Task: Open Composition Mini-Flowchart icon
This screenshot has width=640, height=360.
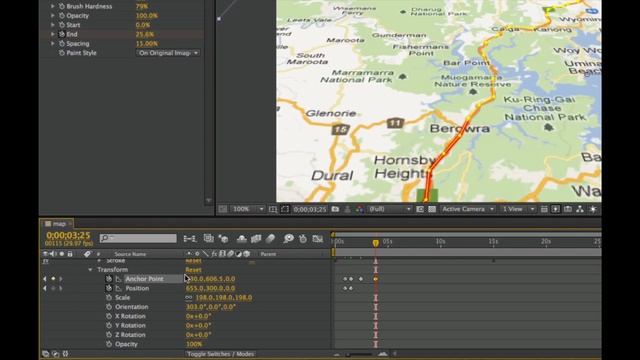Action: coord(190,238)
